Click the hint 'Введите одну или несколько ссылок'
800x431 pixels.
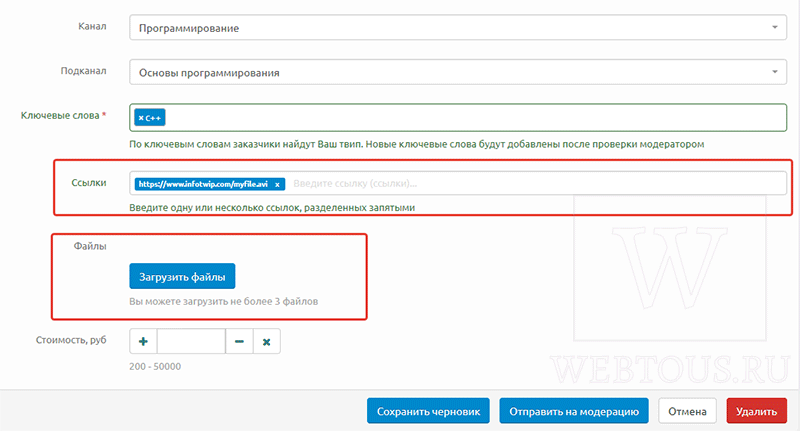pyautogui.click(x=272, y=208)
